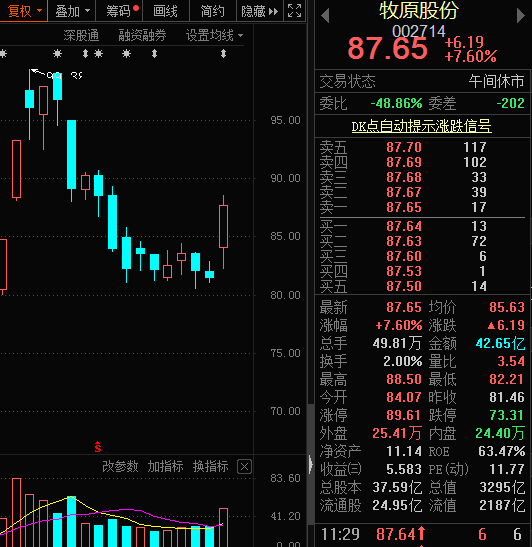Viewport: 532px width, 547px height.
Task: Click the 加指标 button
Action: (x=165, y=466)
